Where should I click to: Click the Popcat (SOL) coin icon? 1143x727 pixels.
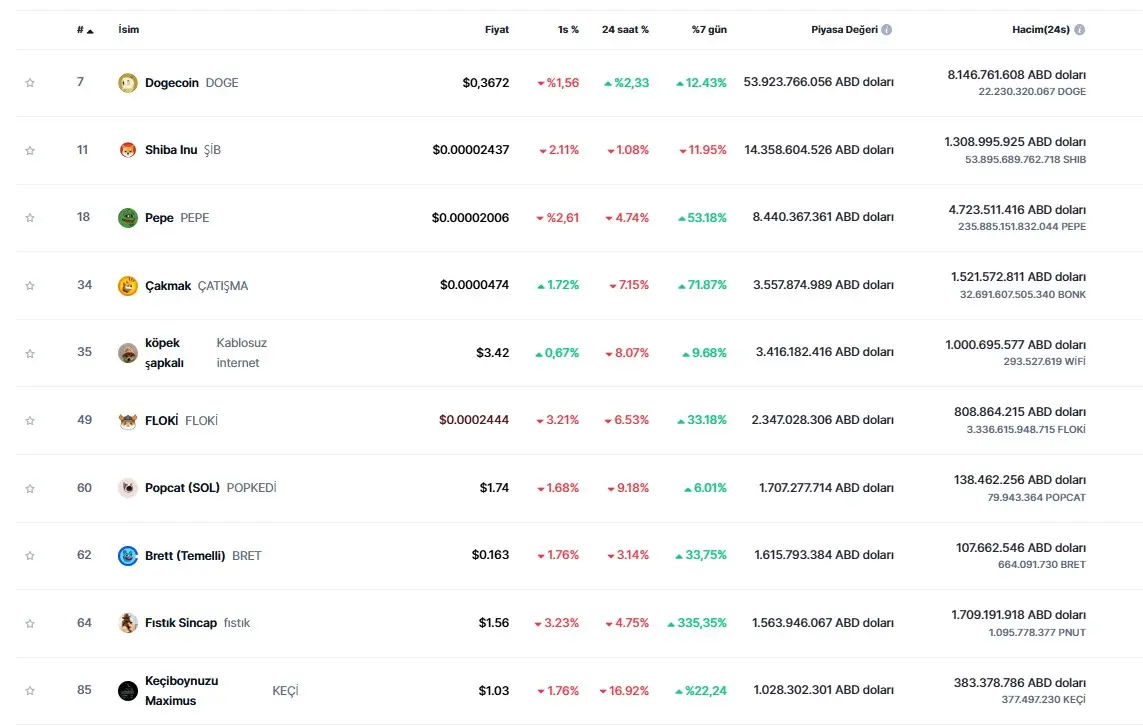point(127,488)
